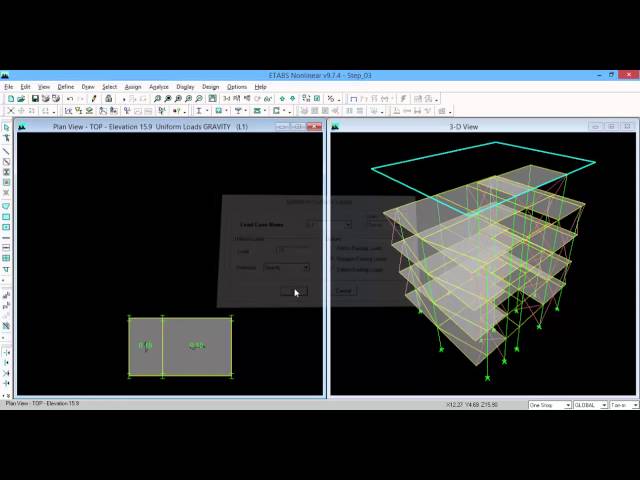Open the Display menu
The image size is (640, 480).
pos(185,87)
